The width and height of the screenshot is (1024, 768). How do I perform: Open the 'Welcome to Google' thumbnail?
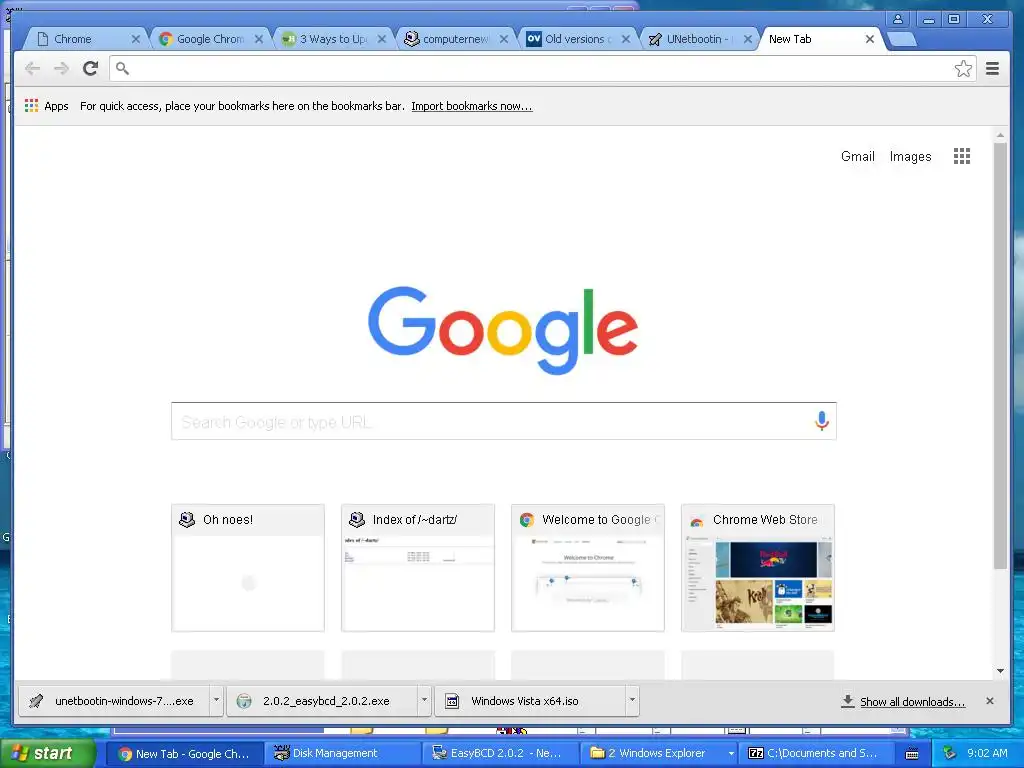[x=588, y=568]
